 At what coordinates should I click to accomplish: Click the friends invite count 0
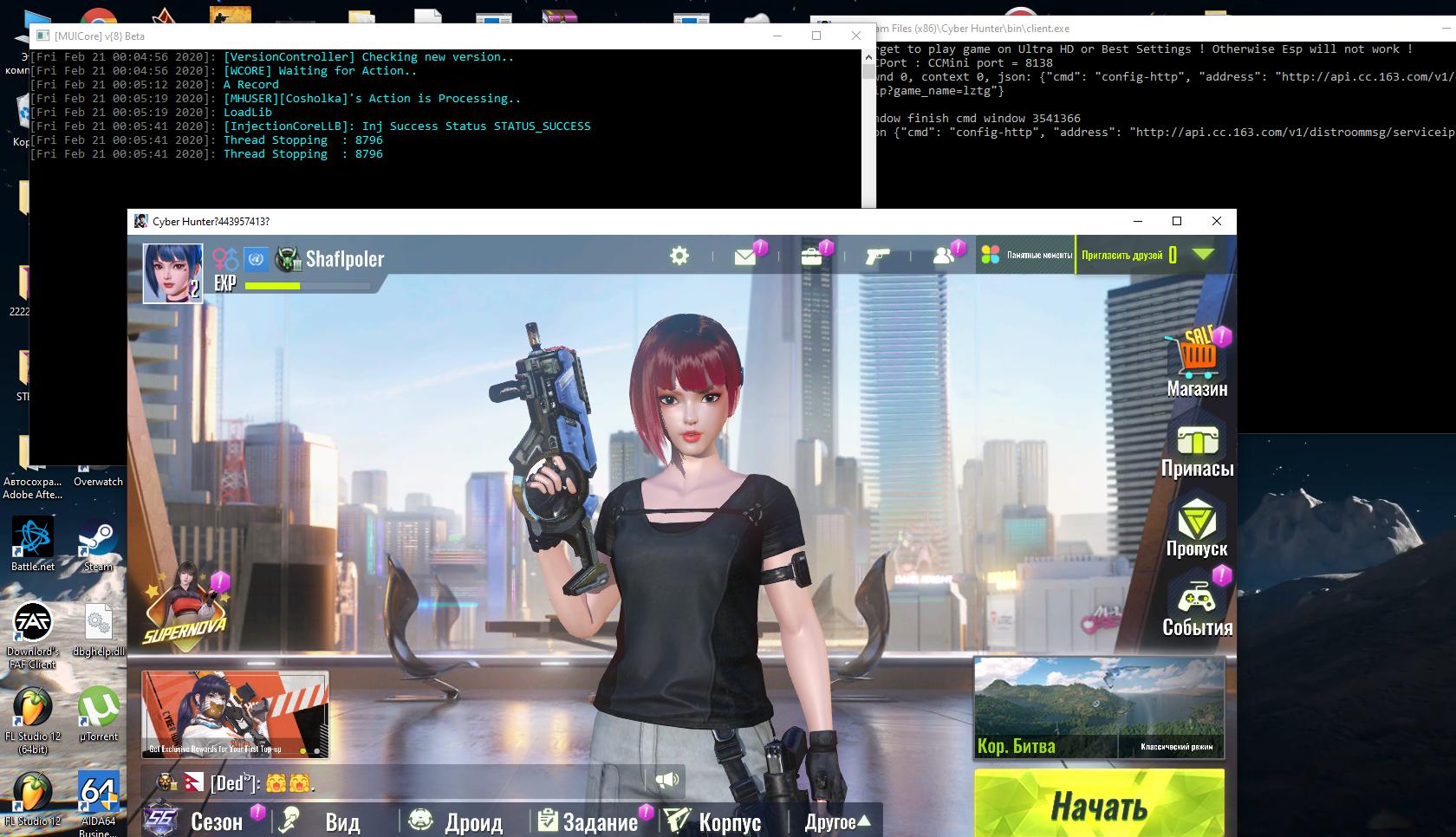point(1173,256)
